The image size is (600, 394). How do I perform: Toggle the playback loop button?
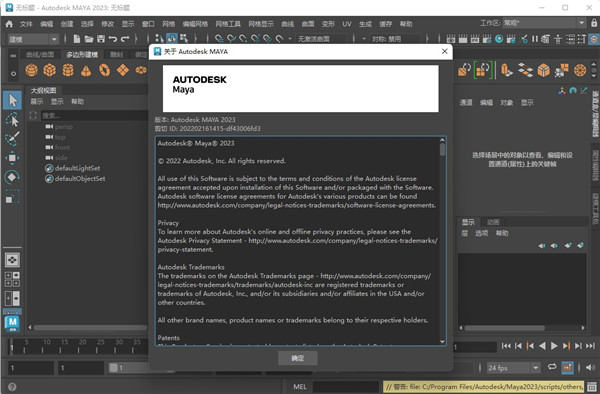(x=552, y=367)
